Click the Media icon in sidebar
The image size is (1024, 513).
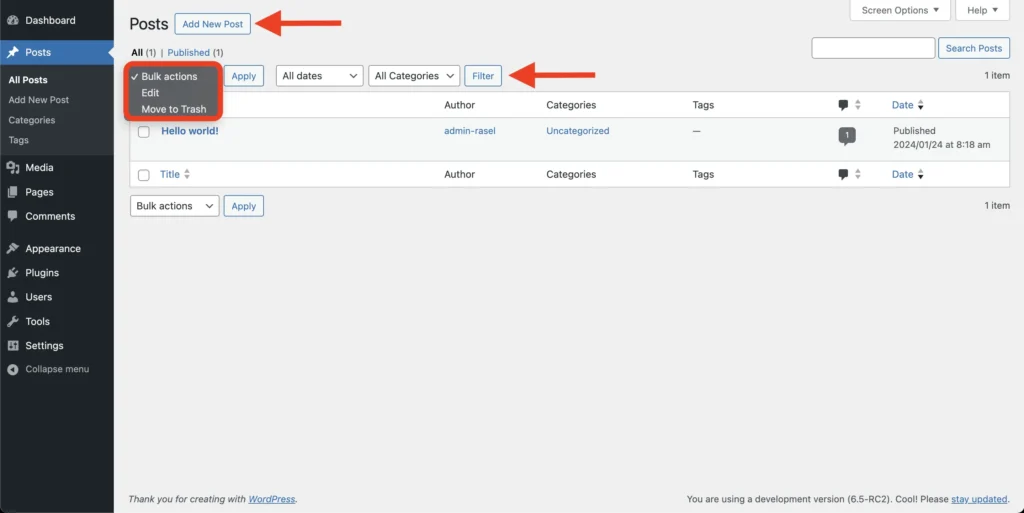tap(12, 168)
